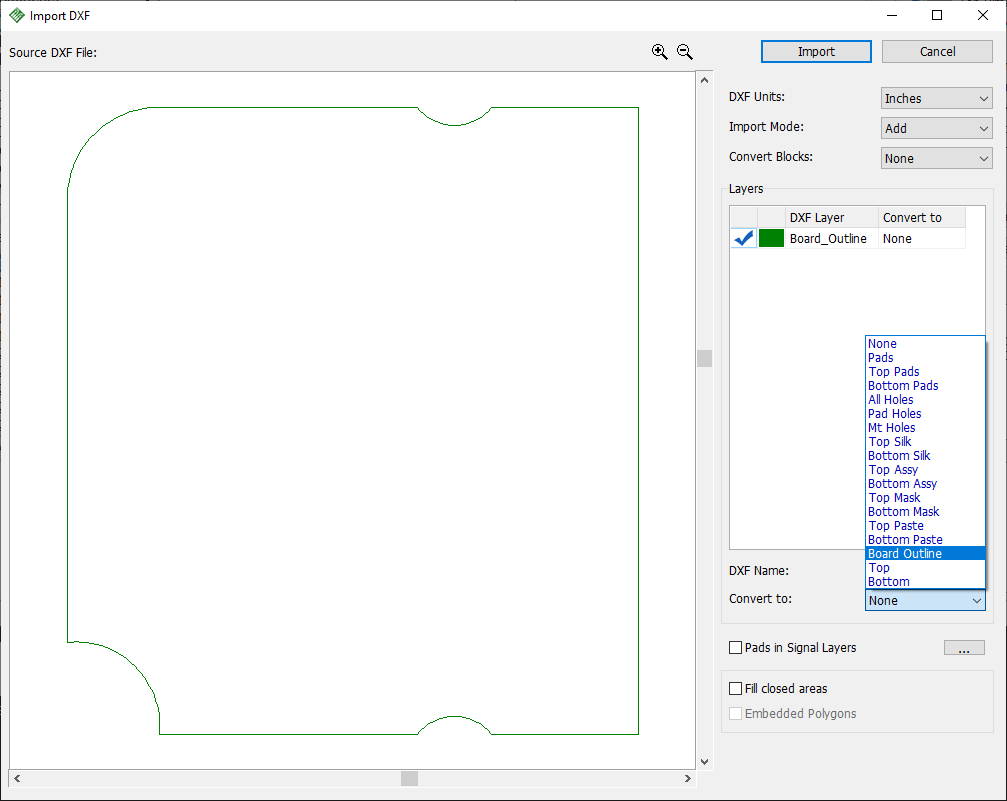This screenshot has width=1007, height=801.
Task: Choose Bottom Mask layer option
Action: (x=925, y=512)
